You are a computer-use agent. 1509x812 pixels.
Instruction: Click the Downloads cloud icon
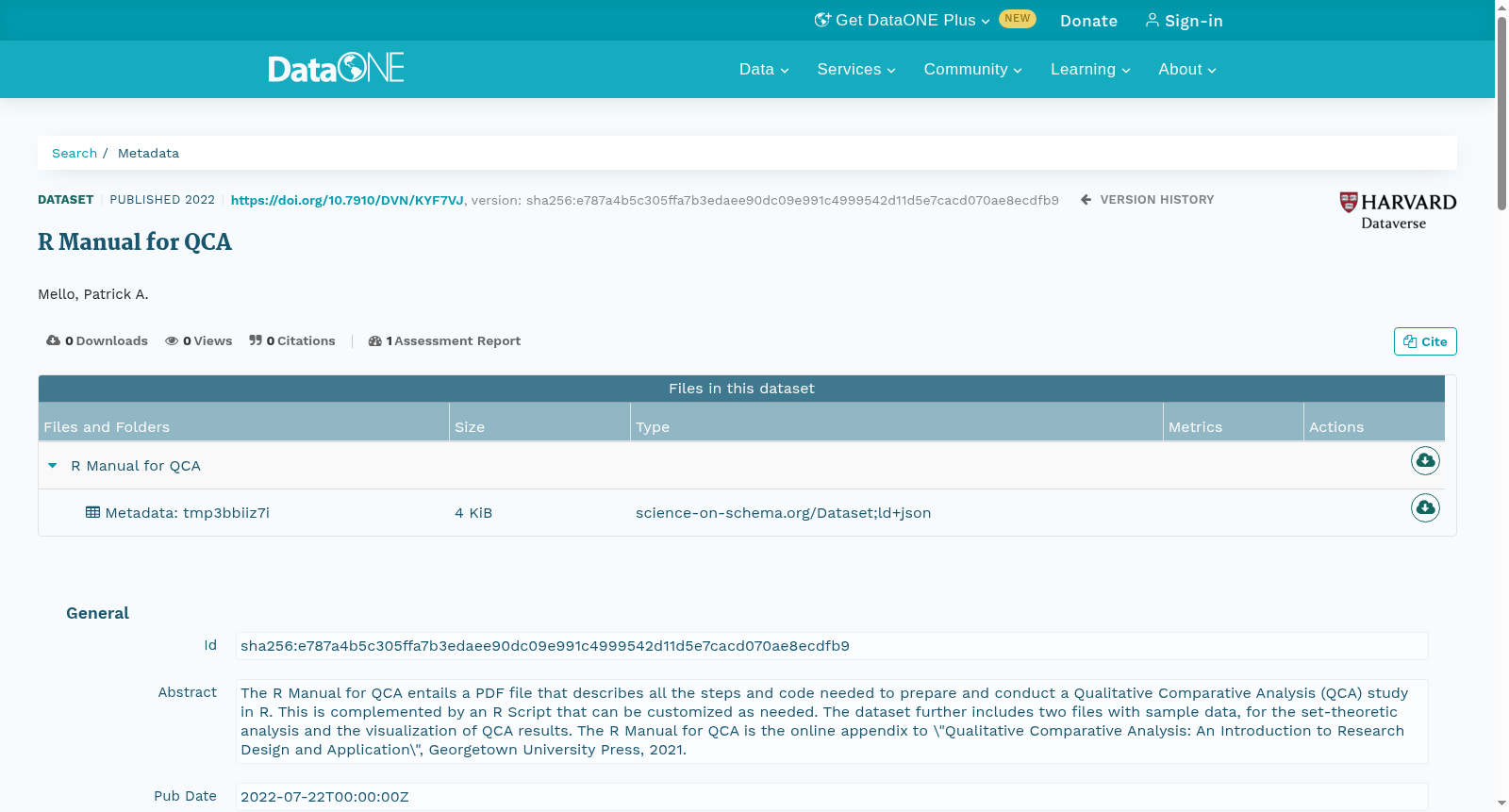click(53, 340)
